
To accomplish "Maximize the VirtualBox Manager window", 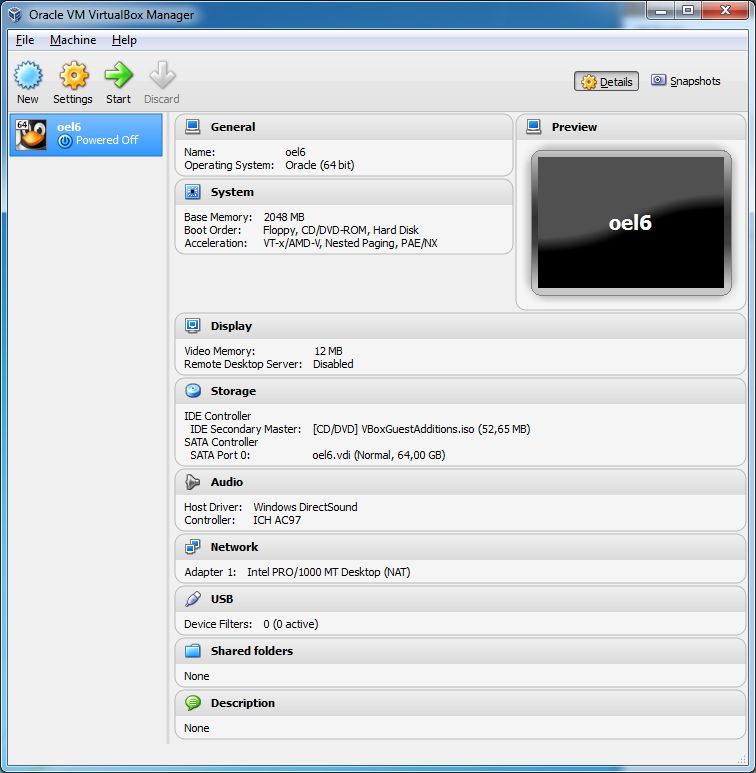I will [687, 10].
